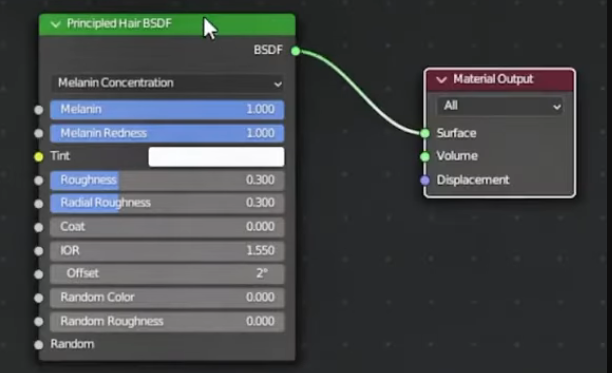This screenshot has width=612, height=373.
Task: Click the Offset input socket
Action: tap(39, 274)
